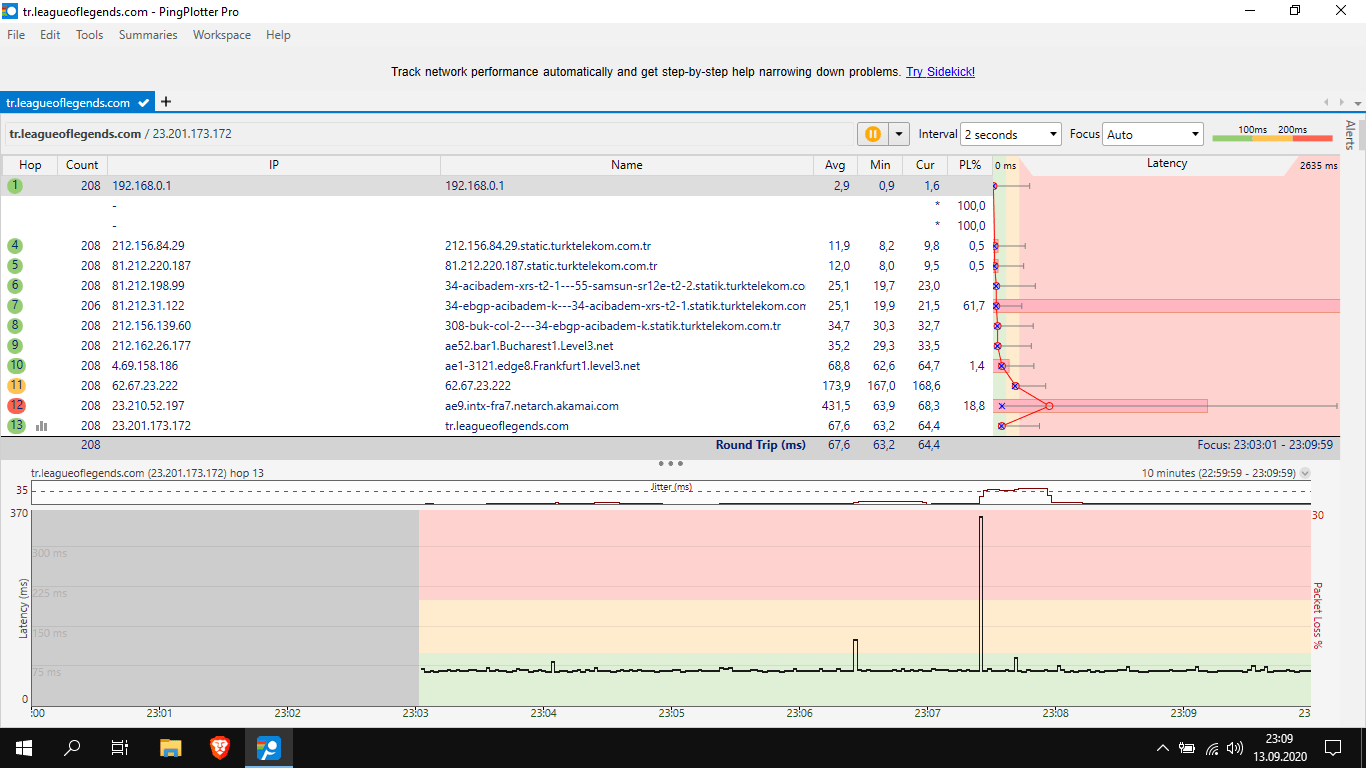Click the Name column header
Image resolution: width=1366 pixels, height=768 pixels.
[627, 165]
